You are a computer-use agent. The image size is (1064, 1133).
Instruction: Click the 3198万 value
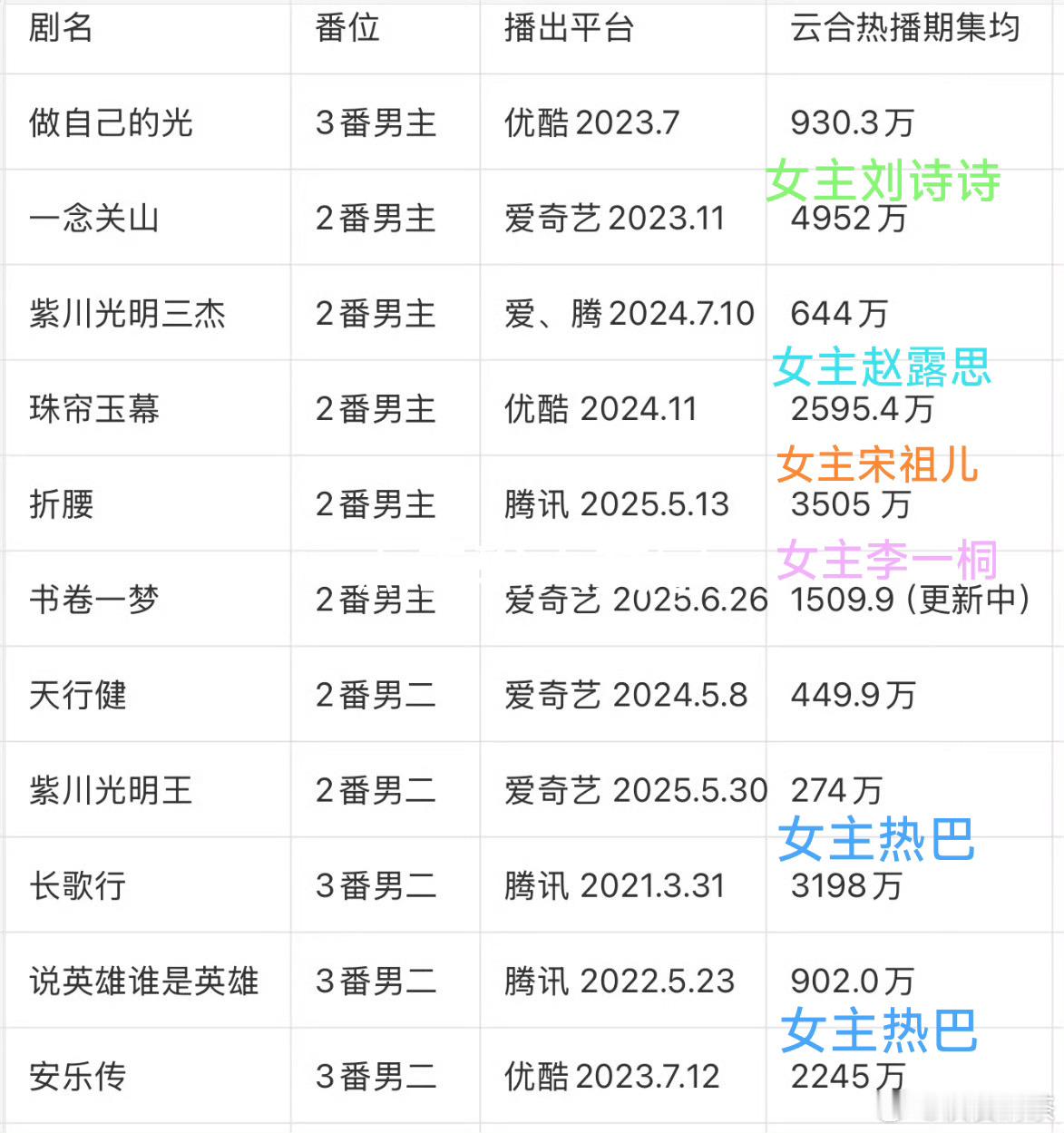(847, 886)
